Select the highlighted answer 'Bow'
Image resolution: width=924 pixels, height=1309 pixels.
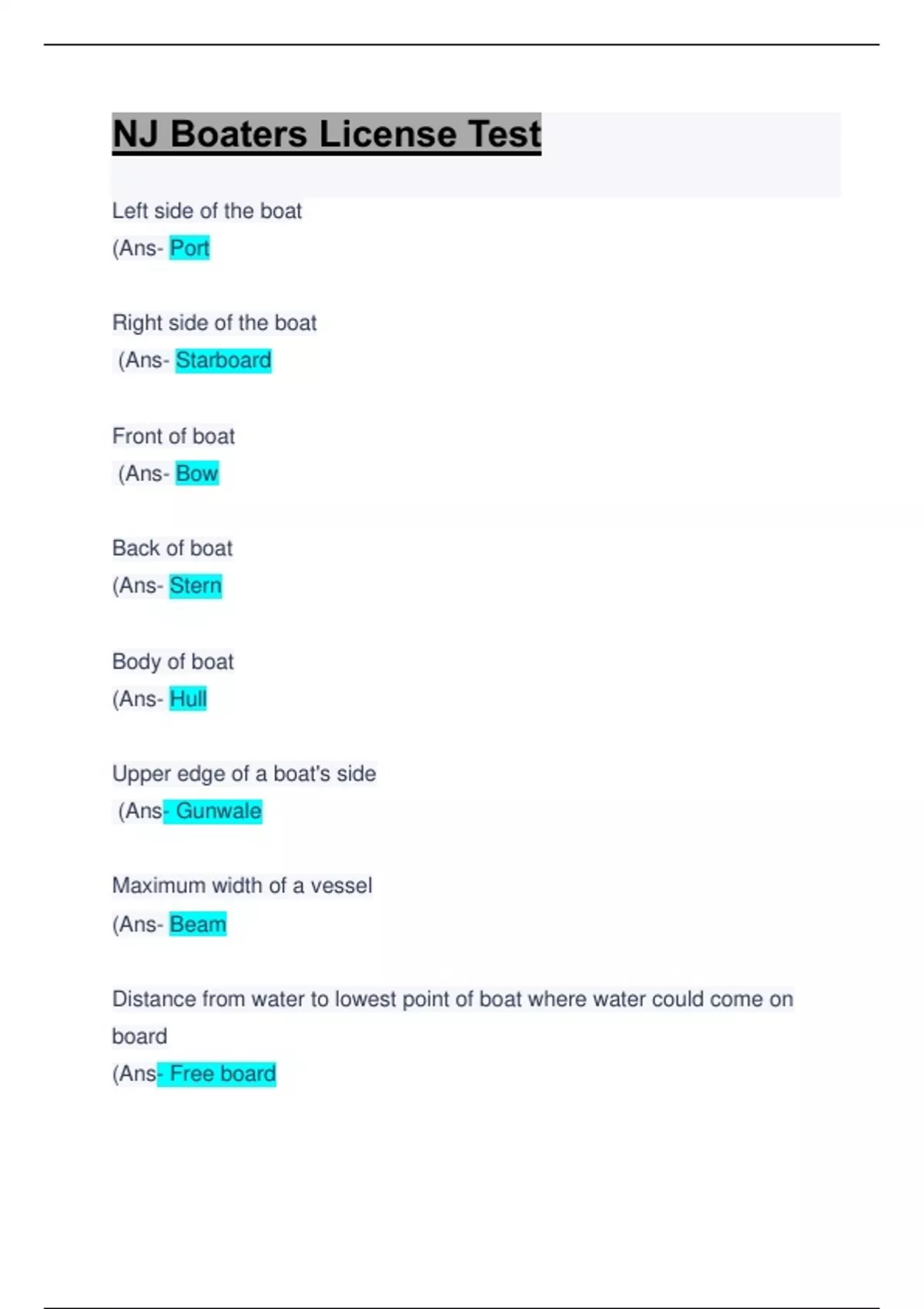click(197, 474)
